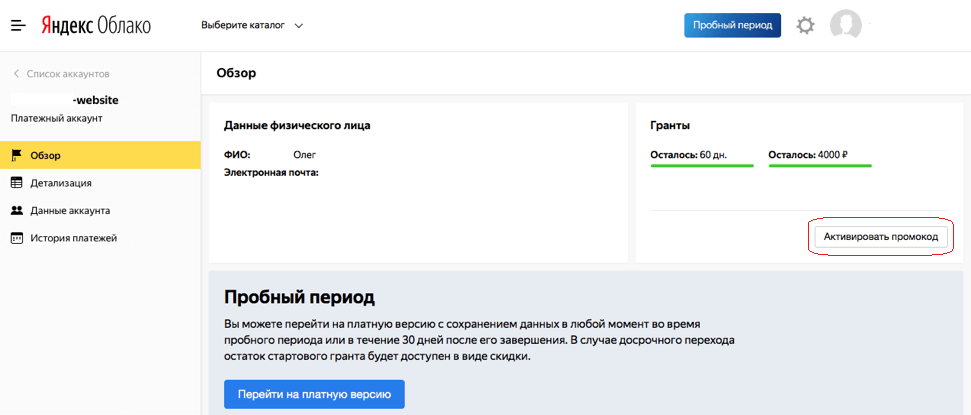
Task: Open settings via the gear icon
Action: (x=805, y=25)
